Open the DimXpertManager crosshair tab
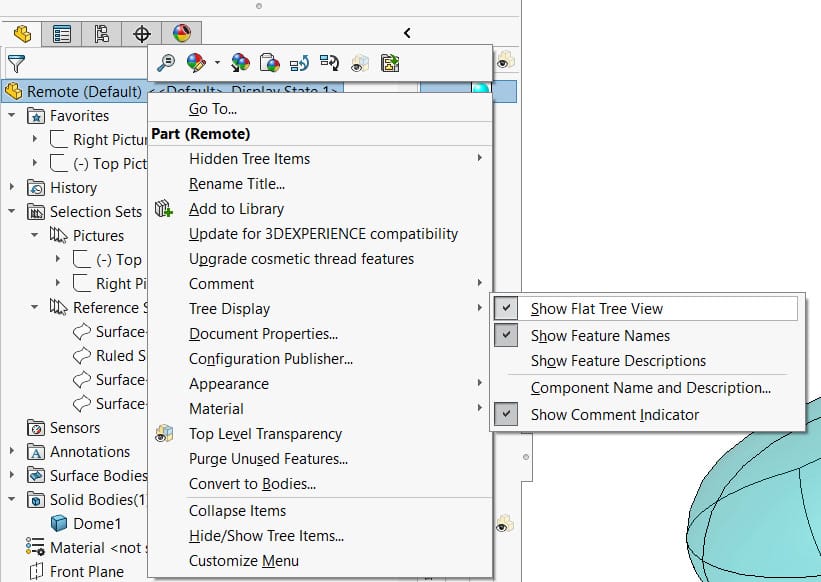 click(x=142, y=34)
